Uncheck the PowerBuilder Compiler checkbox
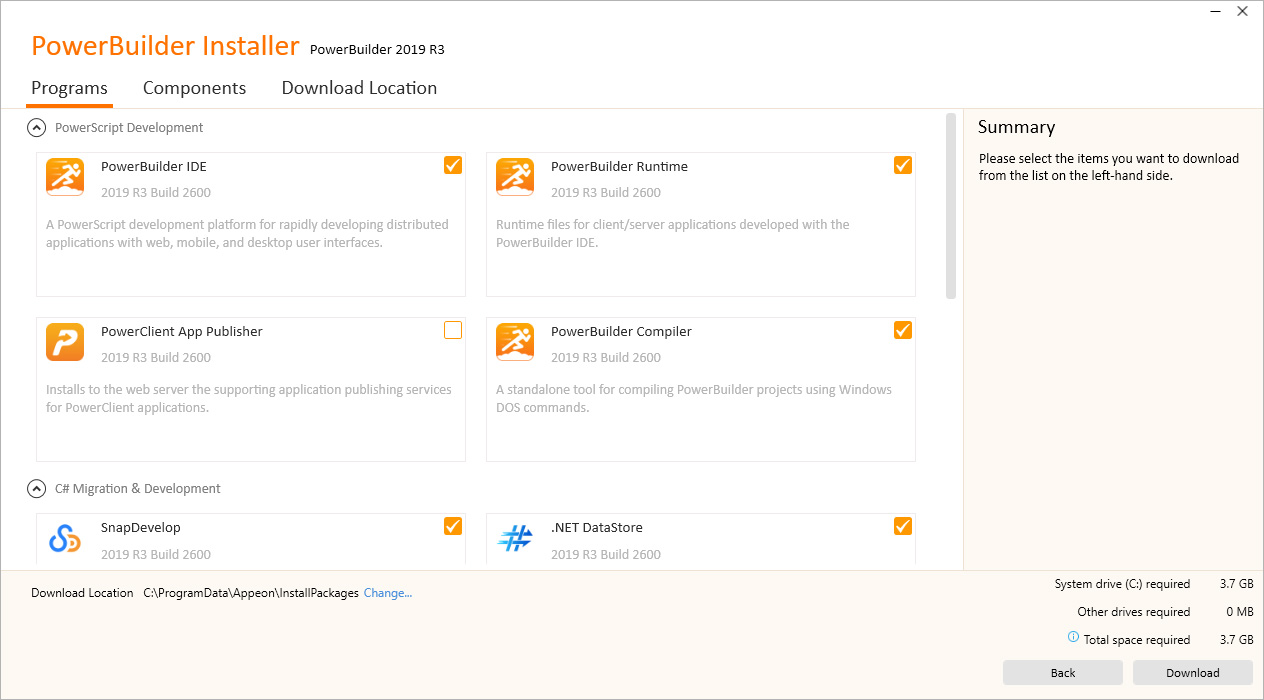The height and width of the screenshot is (700, 1264). (x=903, y=330)
